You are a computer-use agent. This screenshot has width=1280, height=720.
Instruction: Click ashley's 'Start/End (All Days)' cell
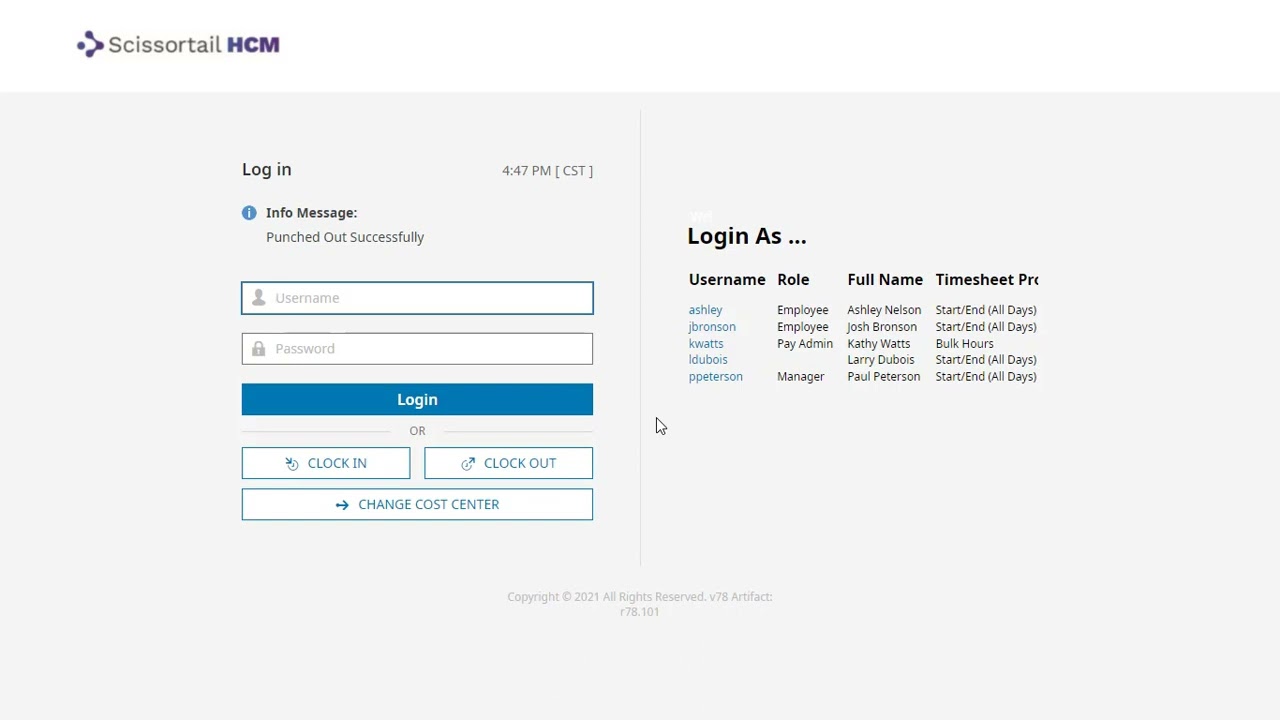point(986,310)
